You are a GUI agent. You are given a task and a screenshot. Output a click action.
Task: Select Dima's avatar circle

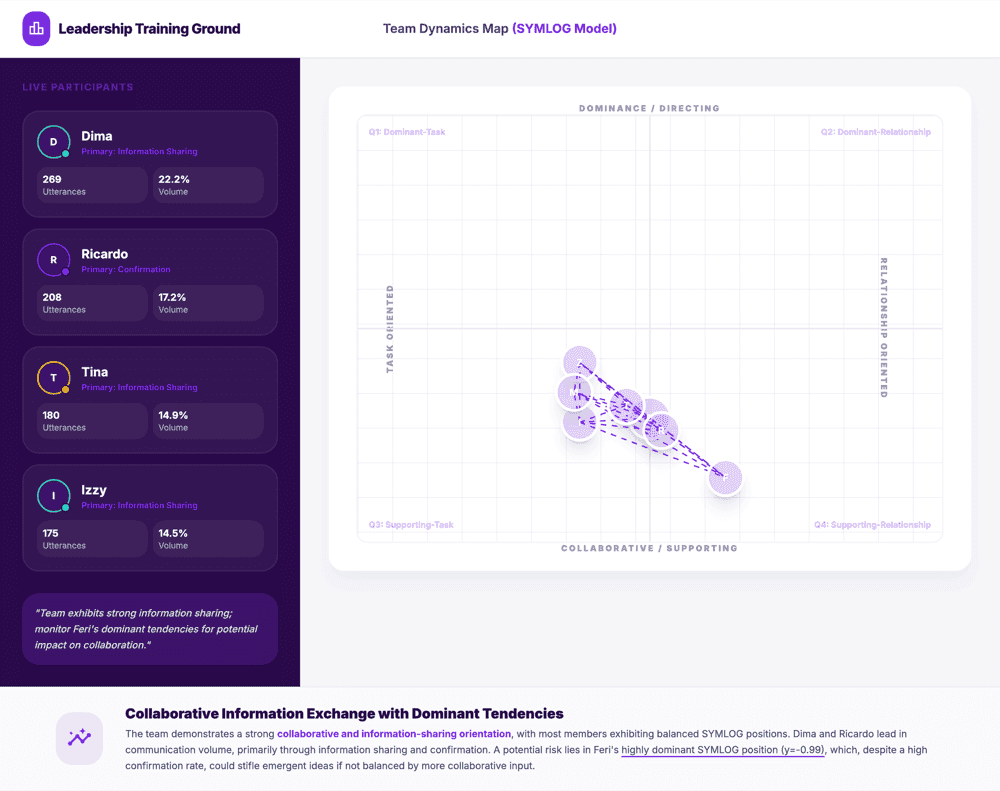pos(54,142)
